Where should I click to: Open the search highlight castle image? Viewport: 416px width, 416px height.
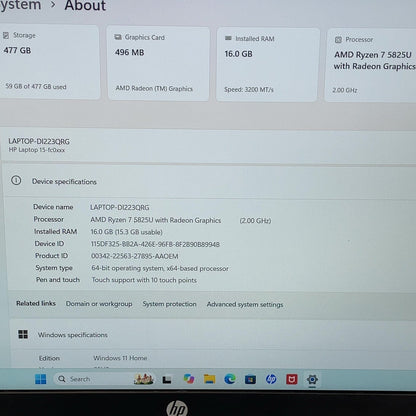pyautogui.click(x=143, y=379)
